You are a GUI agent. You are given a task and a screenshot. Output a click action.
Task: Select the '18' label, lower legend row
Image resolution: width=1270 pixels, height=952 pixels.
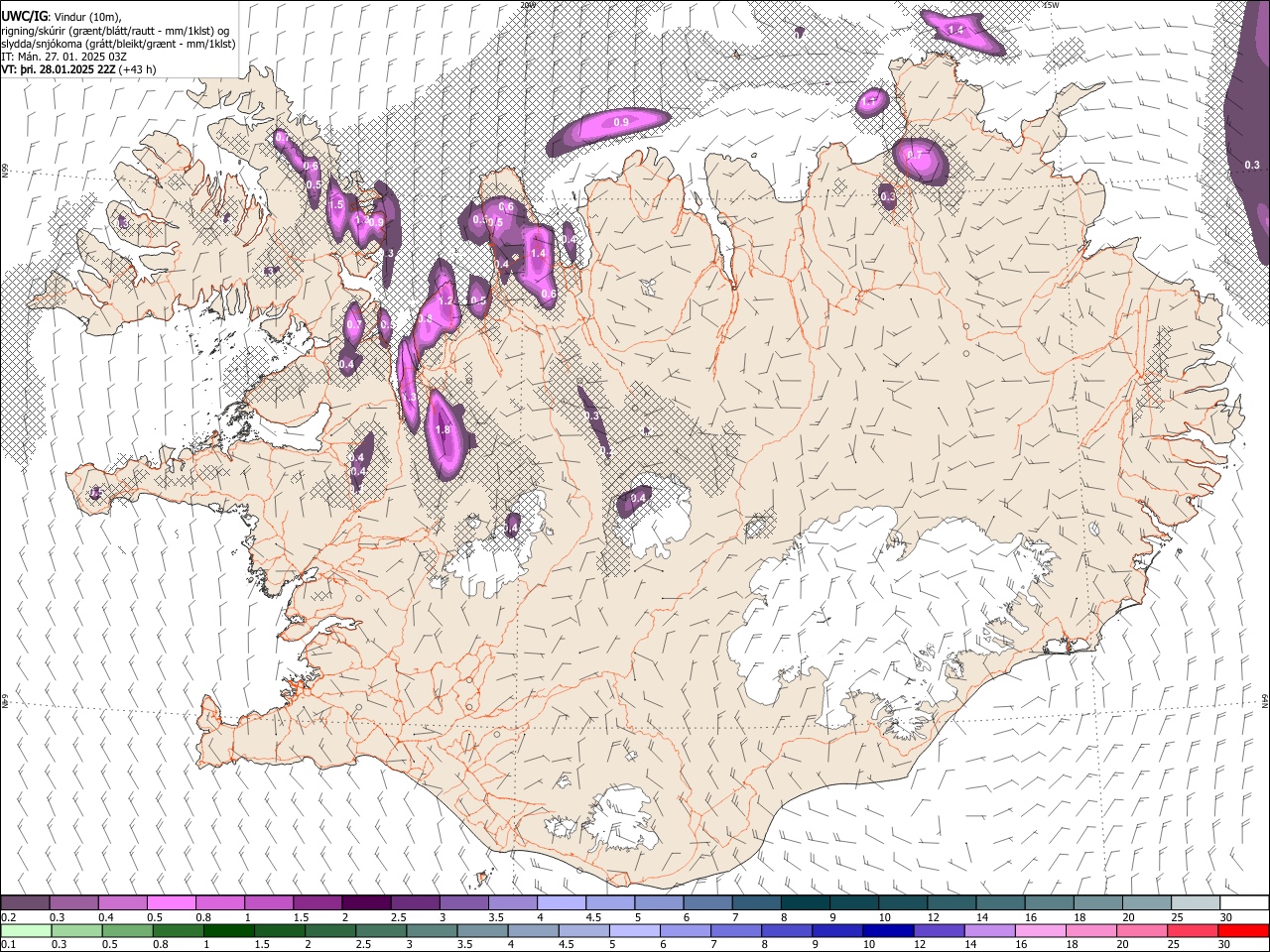point(1072,945)
